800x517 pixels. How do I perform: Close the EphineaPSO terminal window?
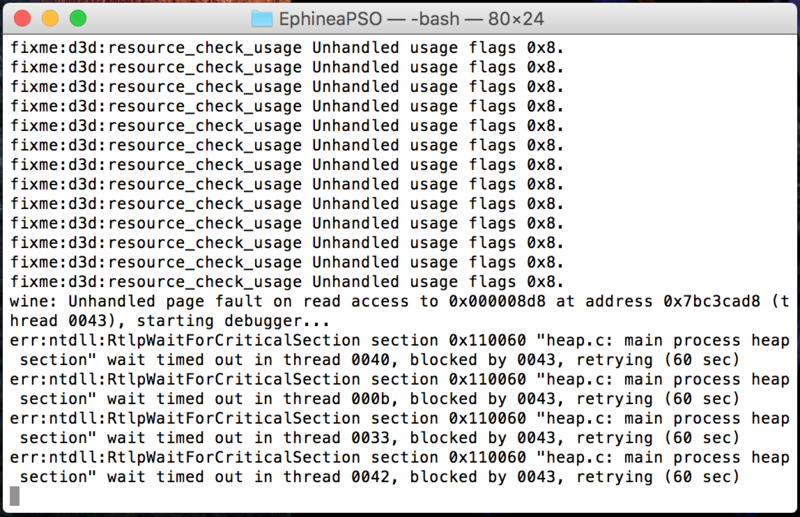coord(22,19)
